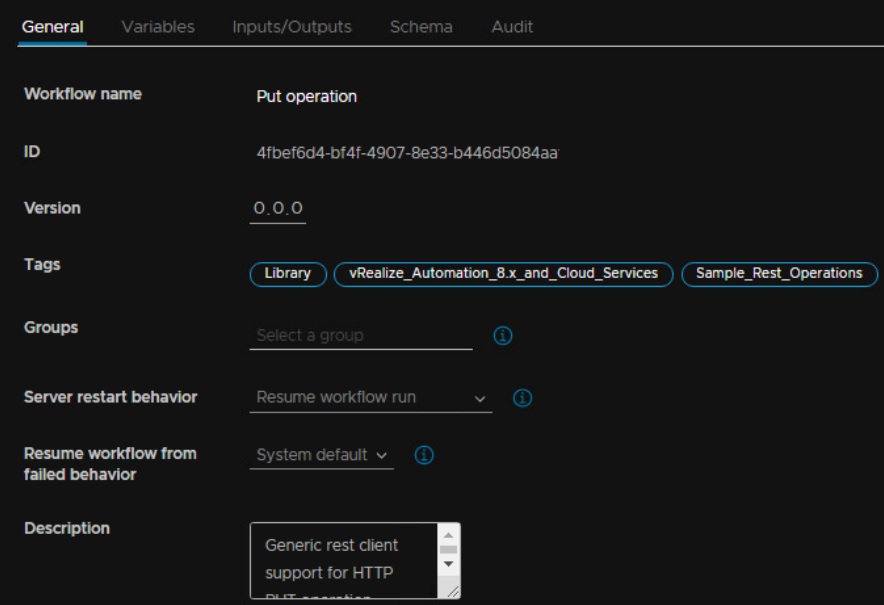Click the Select a group input field
884x605 pixels.
click(361, 335)
